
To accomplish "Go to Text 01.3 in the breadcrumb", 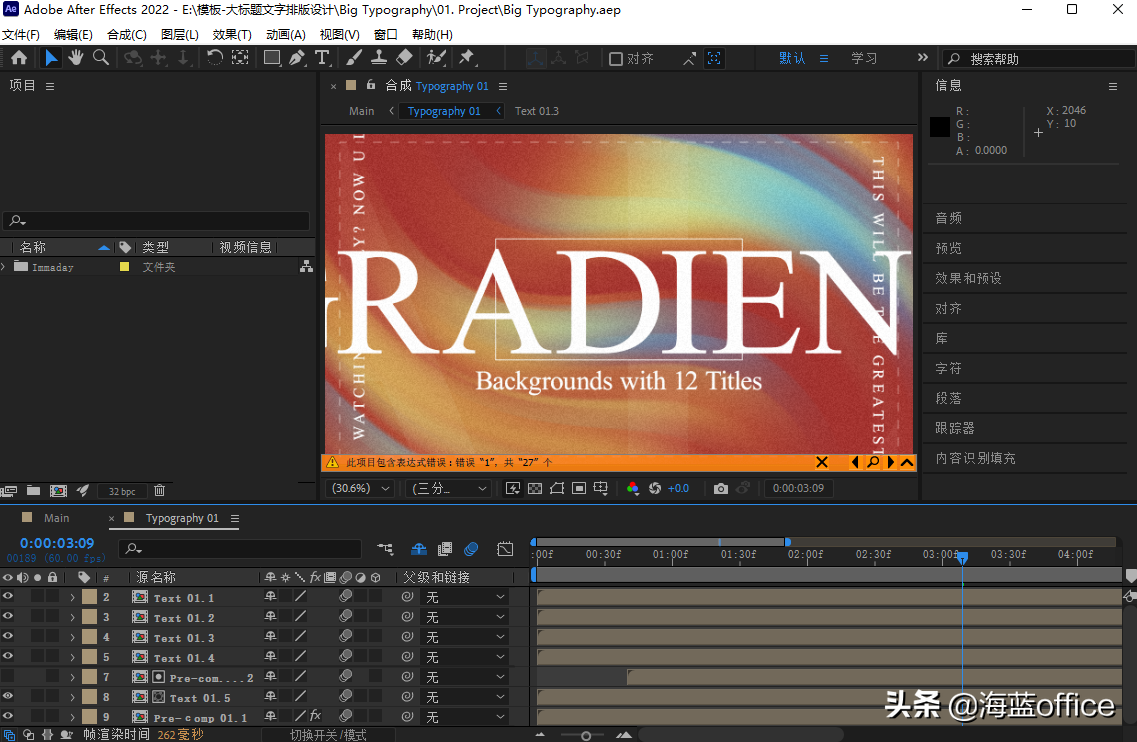I will tap(537, 111).
